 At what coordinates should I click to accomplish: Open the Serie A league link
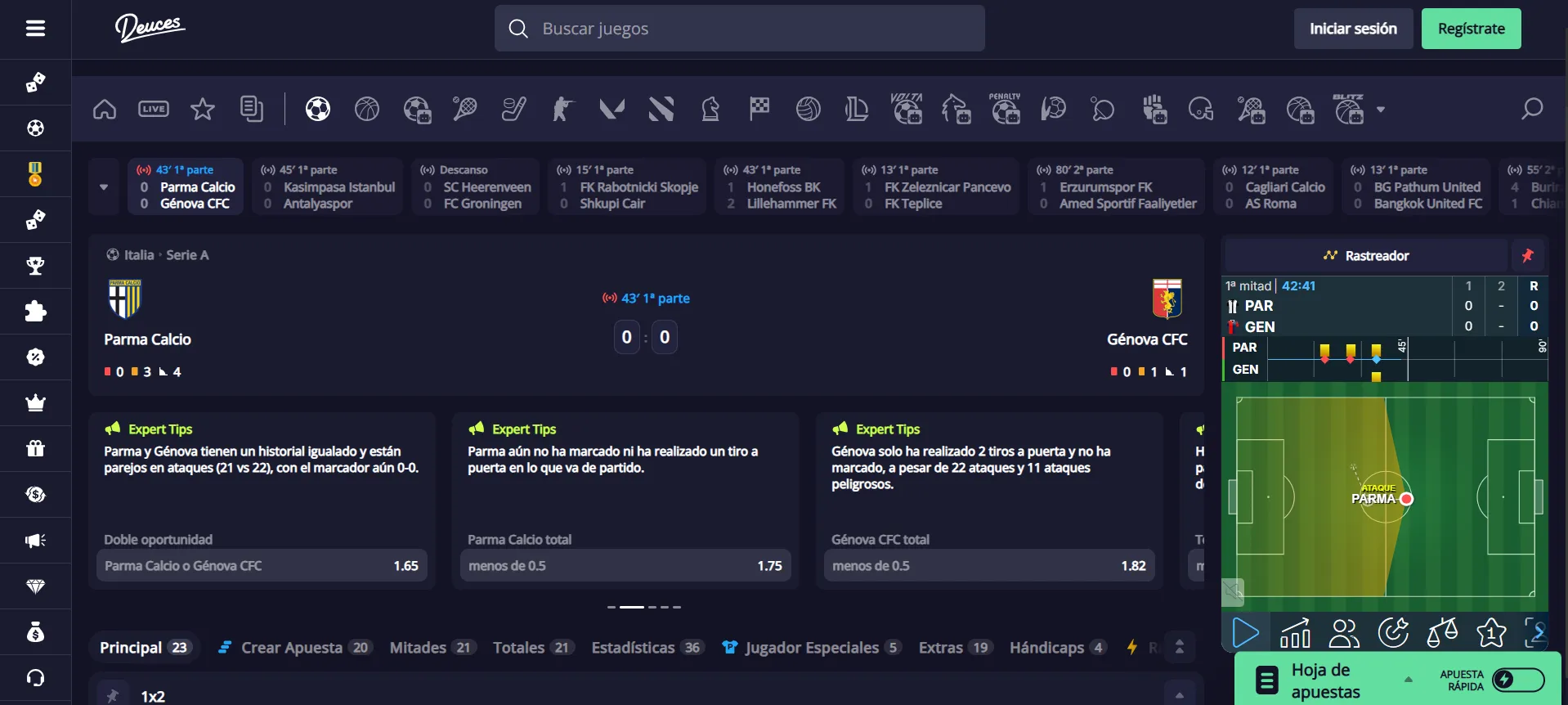tap(187, 255)
